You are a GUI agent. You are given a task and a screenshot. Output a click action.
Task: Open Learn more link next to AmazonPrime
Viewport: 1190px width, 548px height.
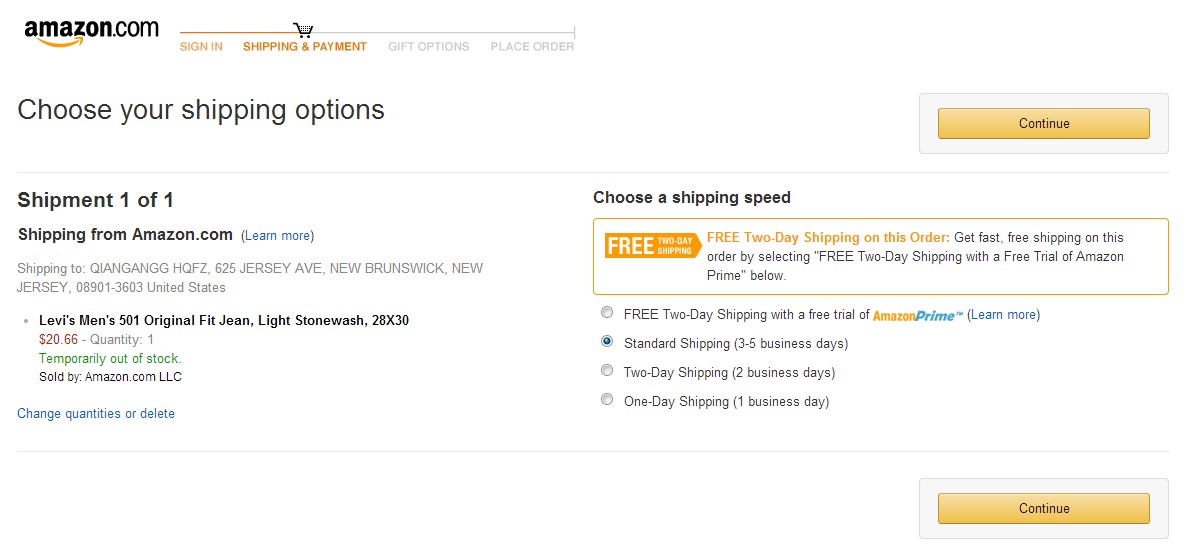[x=1003, y=315]
